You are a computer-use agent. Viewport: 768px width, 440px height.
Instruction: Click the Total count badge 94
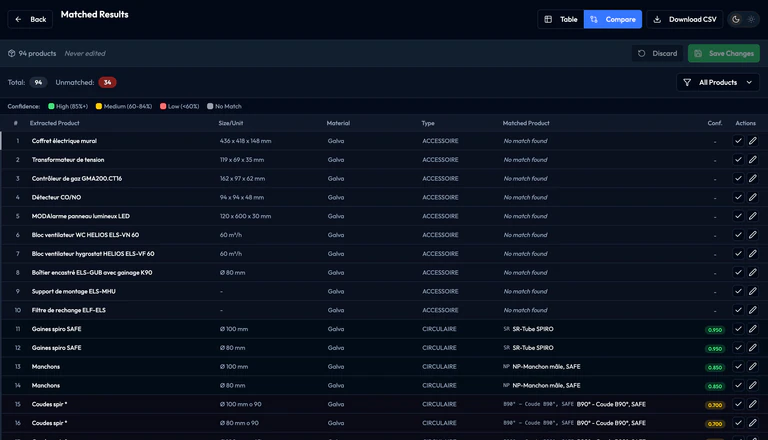coord(38,82)
